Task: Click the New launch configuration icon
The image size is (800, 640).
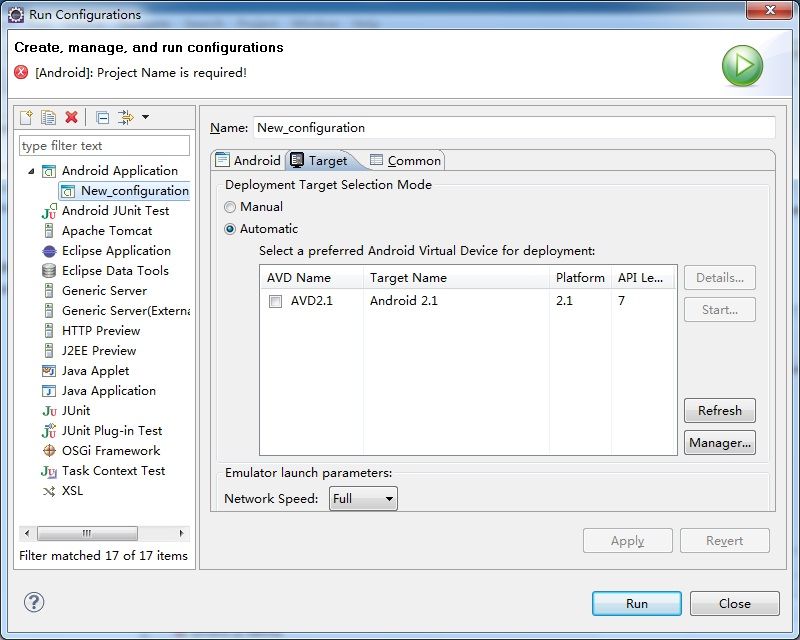Action: (26, 117)
